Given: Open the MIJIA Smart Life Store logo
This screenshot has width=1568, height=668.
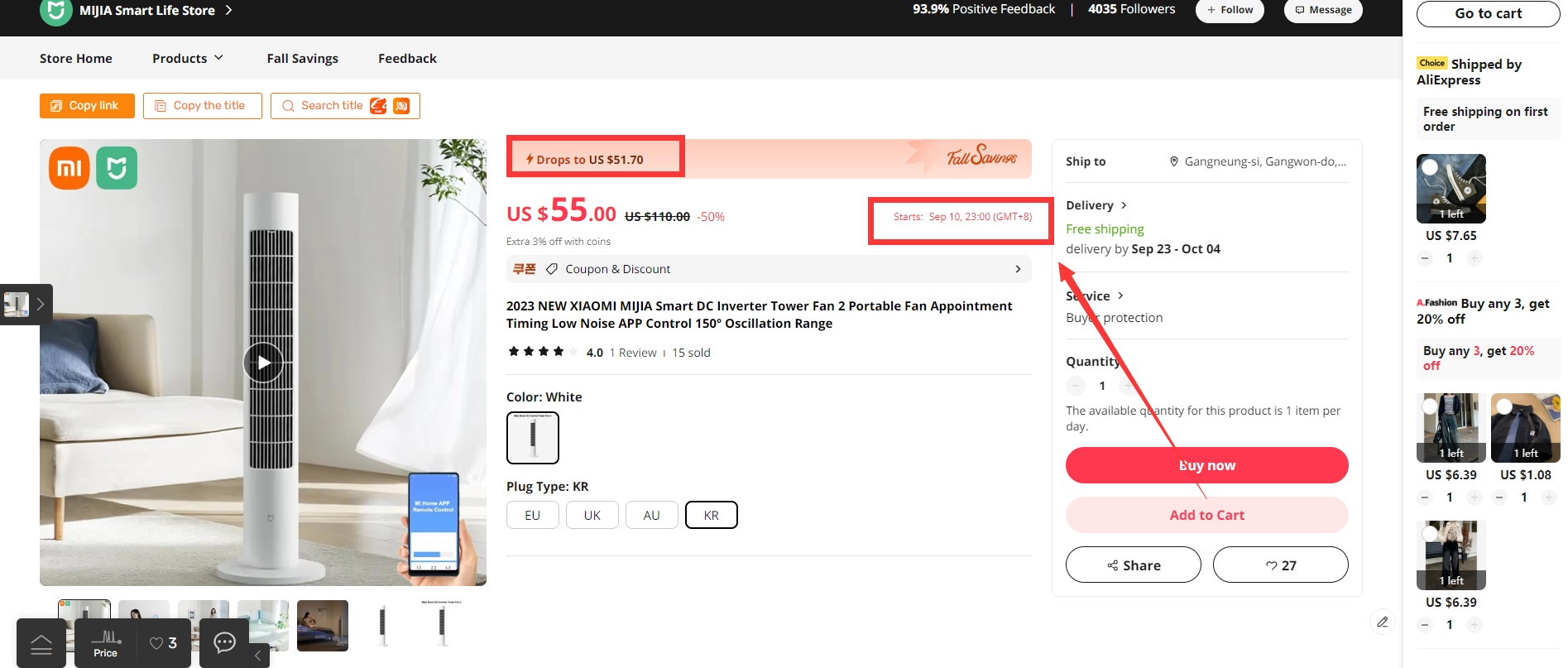Looking at the screenshot, I should pyautogui.click(x=55, y=12).
